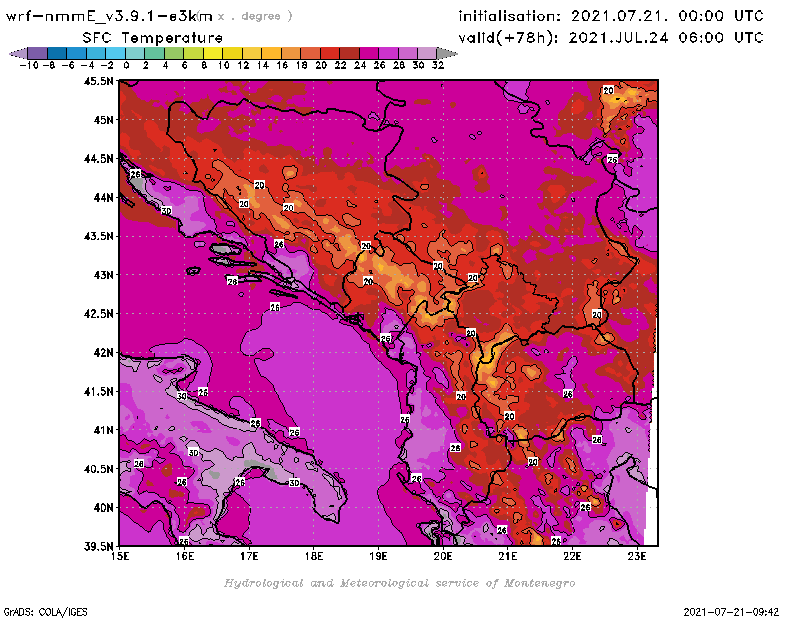Click the latitude label '41N'
Image resolution: width=800 pixels, height=618 pixels.
pyautogui.click(x=103, y=430)
